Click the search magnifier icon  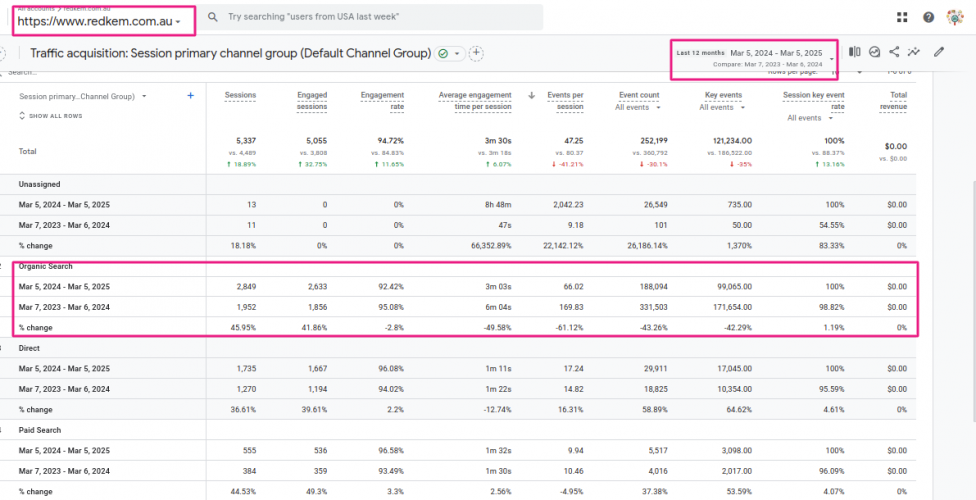(x=213, y=17)
